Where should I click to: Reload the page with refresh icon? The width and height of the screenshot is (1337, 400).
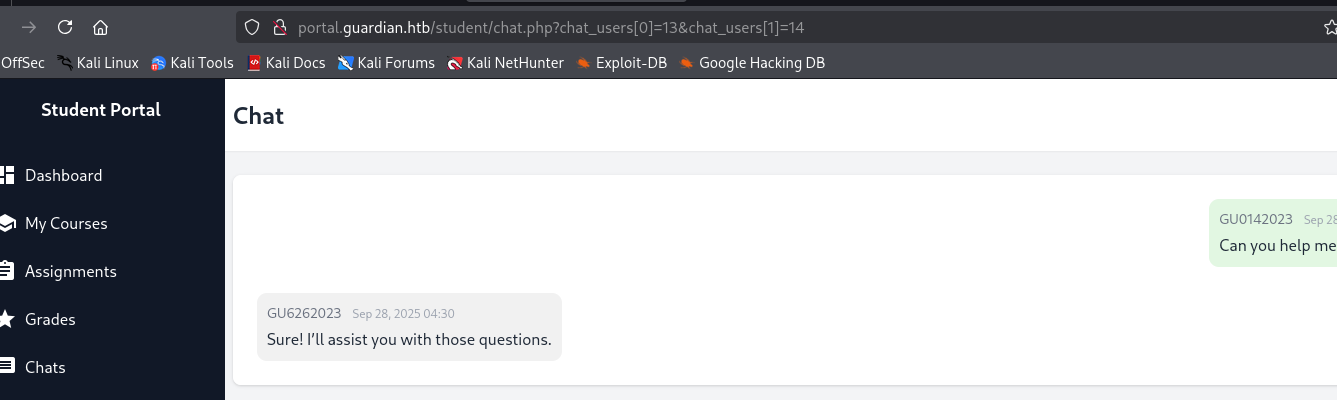[x=65, y=27]
